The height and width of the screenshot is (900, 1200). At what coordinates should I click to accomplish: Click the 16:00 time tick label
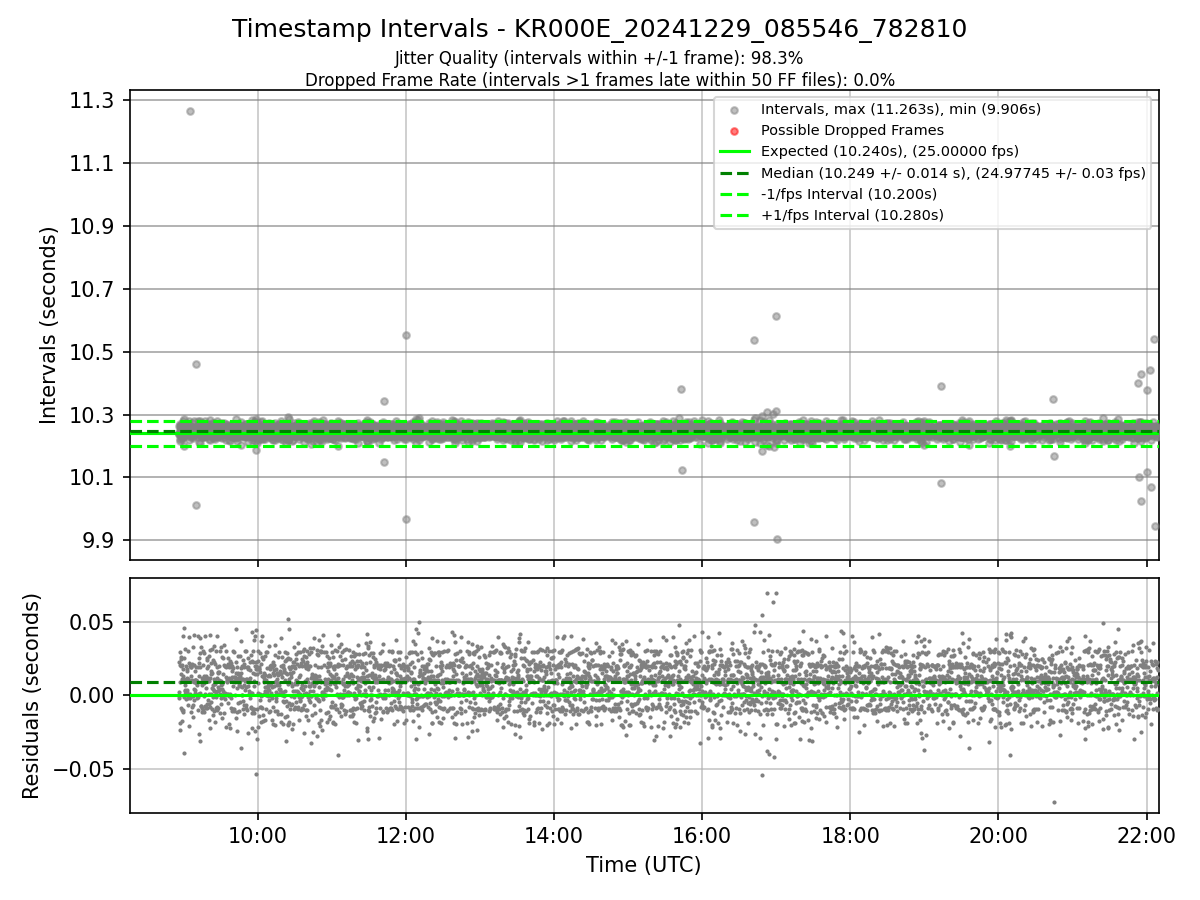tap(702, 836)
